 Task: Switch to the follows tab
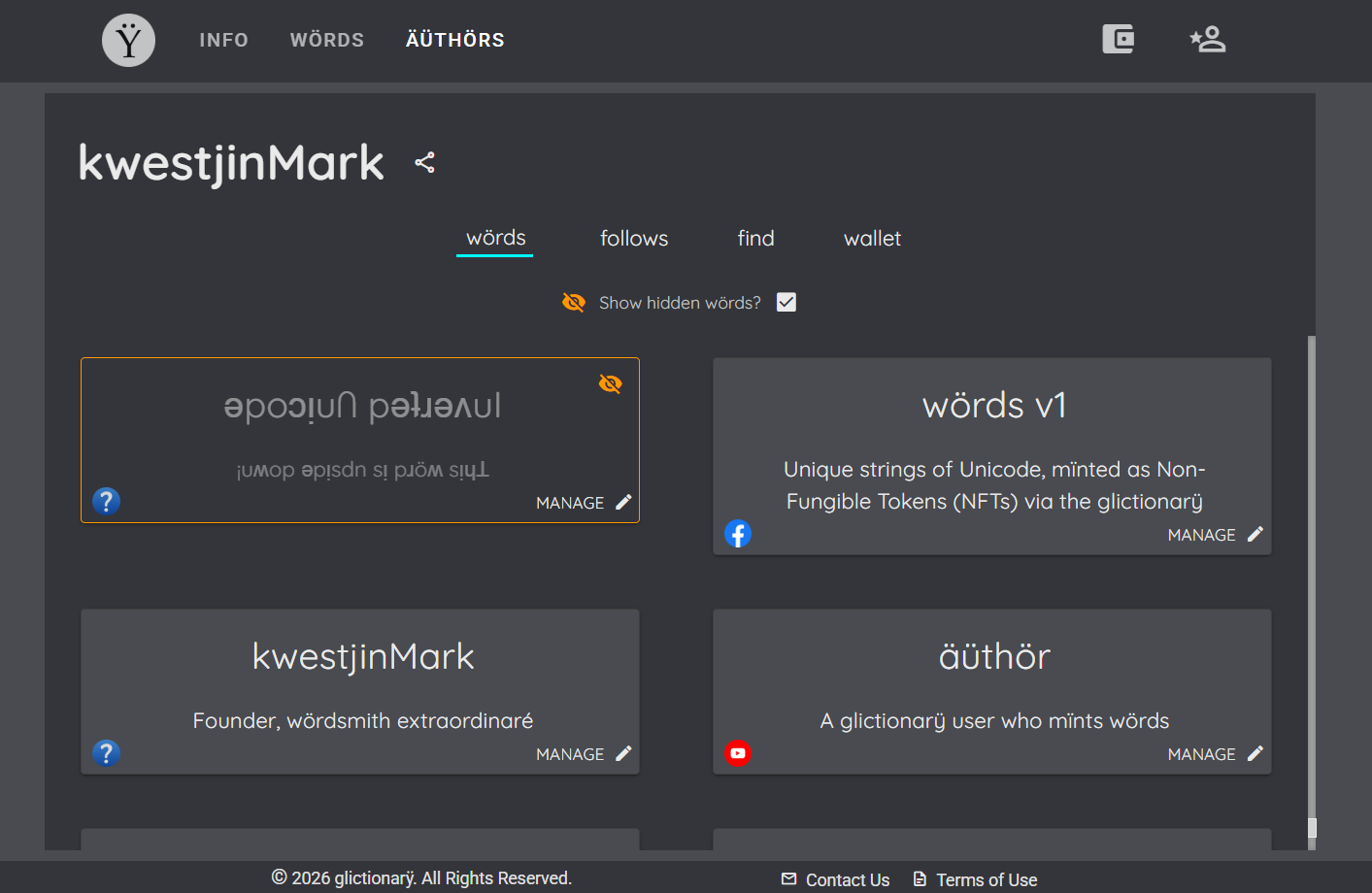pos(634,238)
